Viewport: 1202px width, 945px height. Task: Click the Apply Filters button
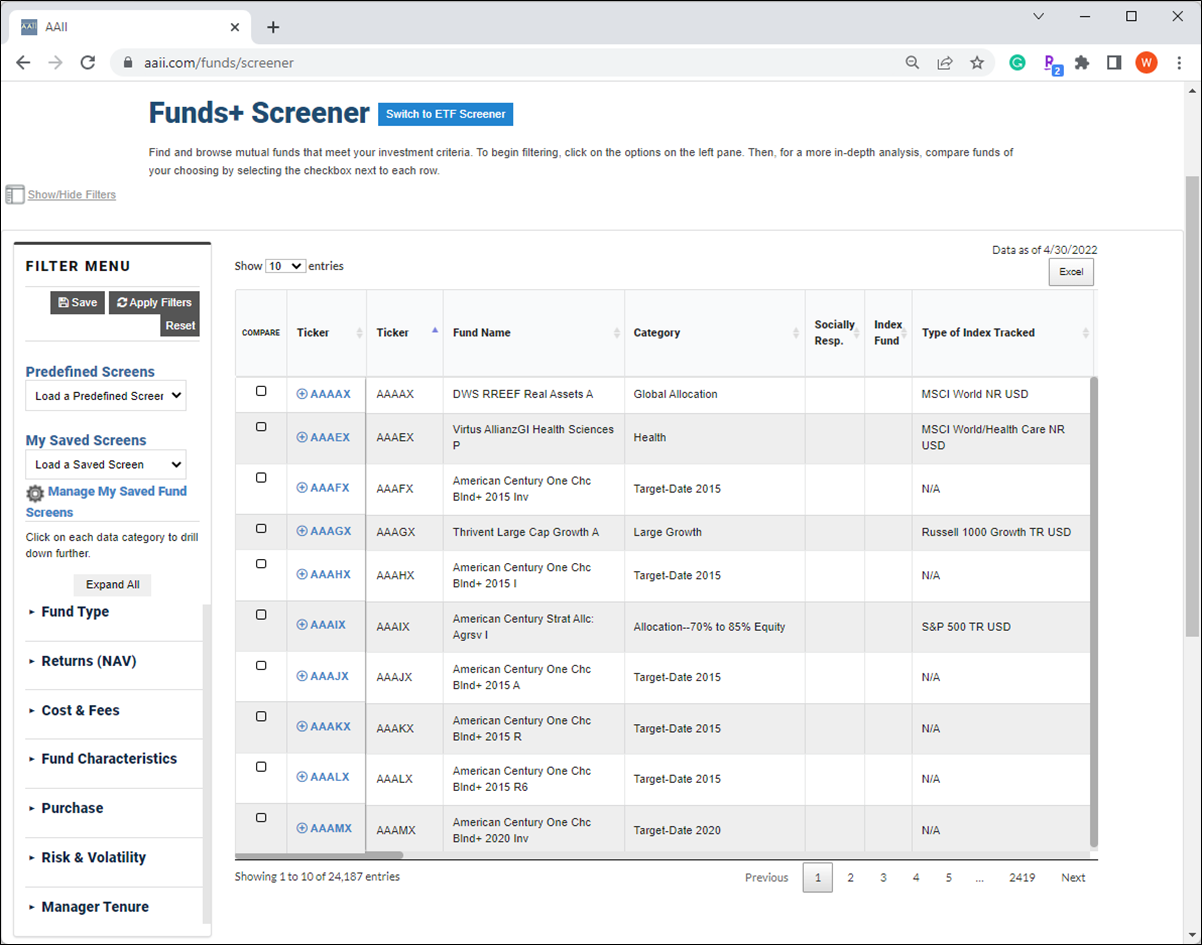tap(154, 302)
